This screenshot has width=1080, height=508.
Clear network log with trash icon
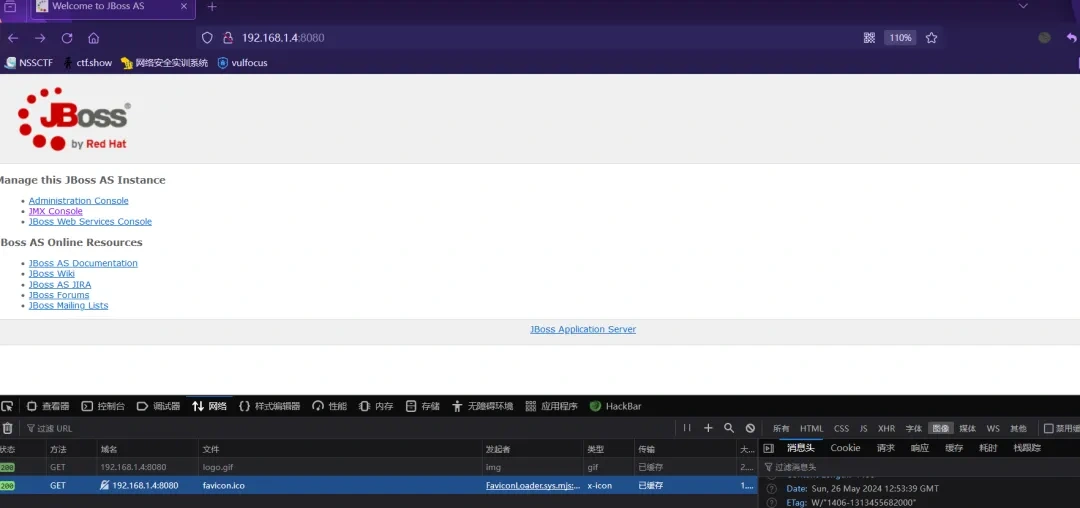(8, 428)
